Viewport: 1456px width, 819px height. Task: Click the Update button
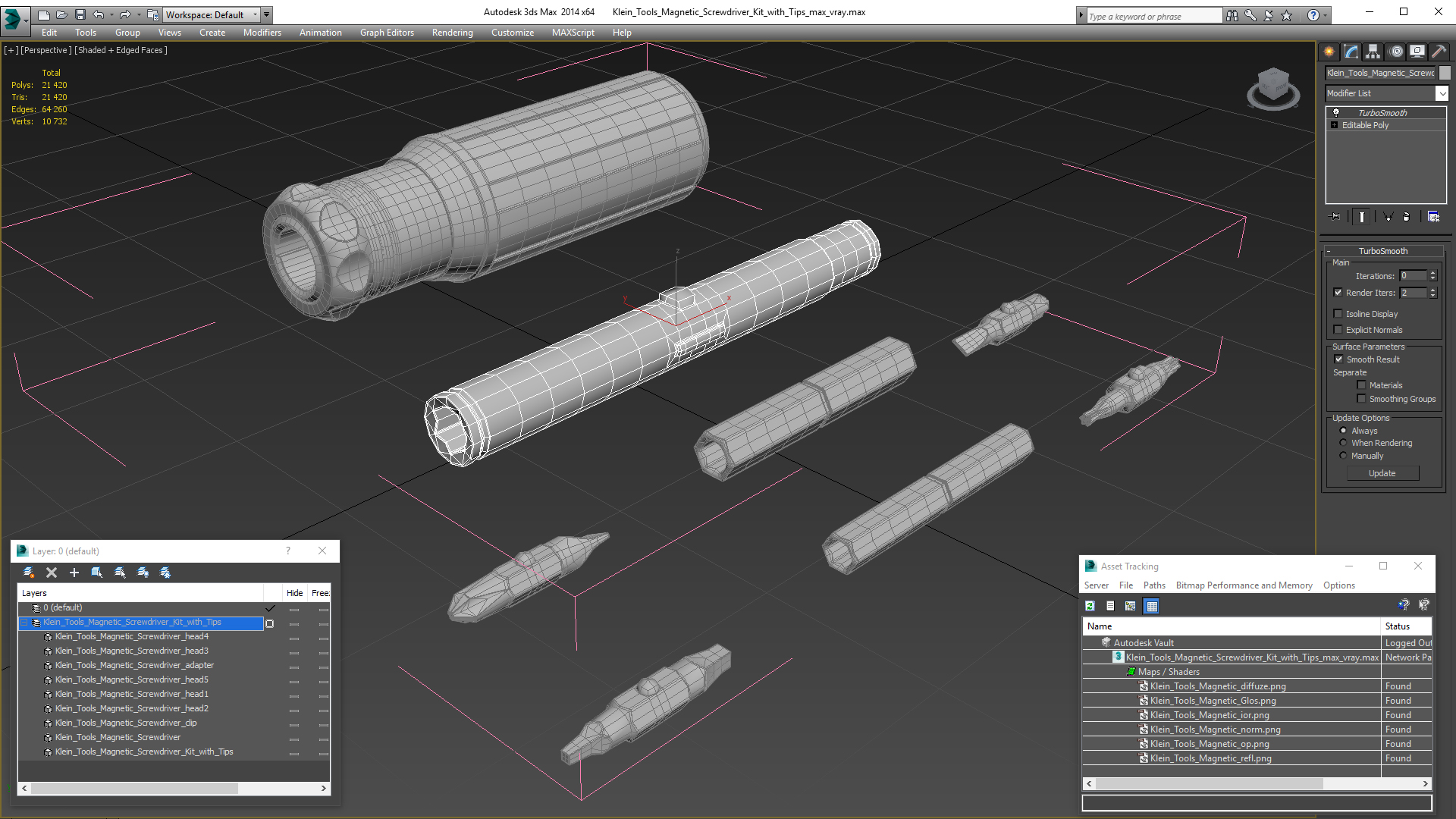[x=1382, y=473]
